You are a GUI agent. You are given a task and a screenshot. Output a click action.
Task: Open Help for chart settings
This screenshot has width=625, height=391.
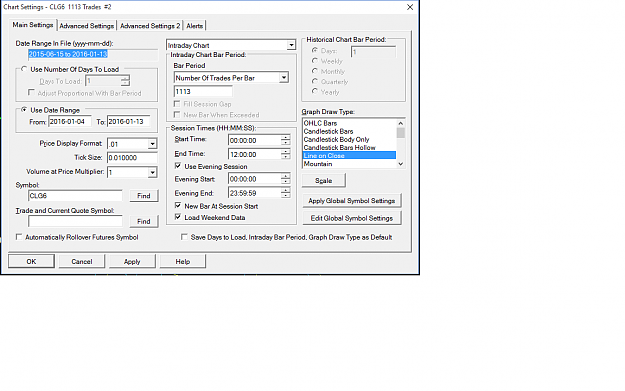183,261
